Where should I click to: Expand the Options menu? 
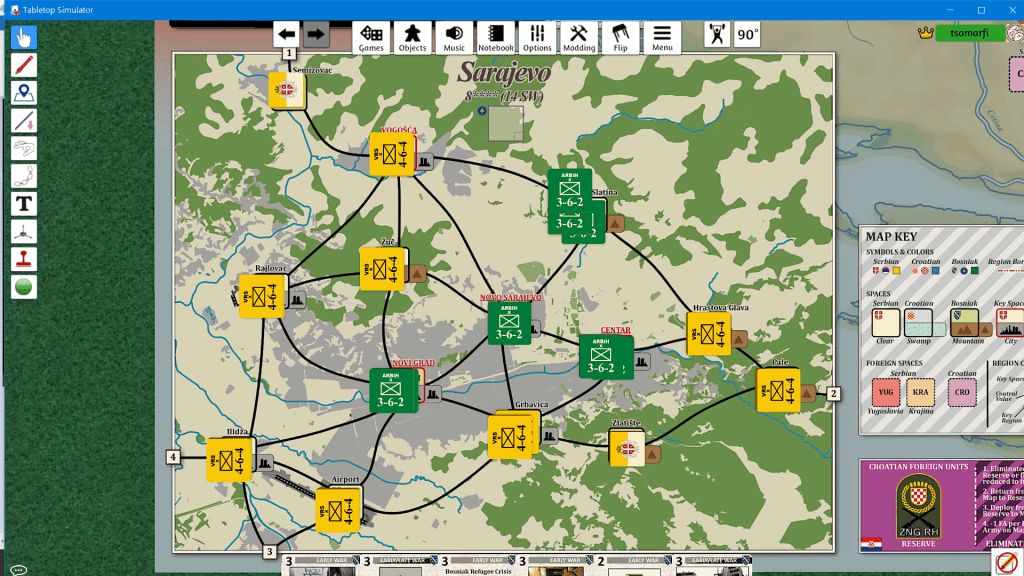pyautogui.click(x=537, y=38)
